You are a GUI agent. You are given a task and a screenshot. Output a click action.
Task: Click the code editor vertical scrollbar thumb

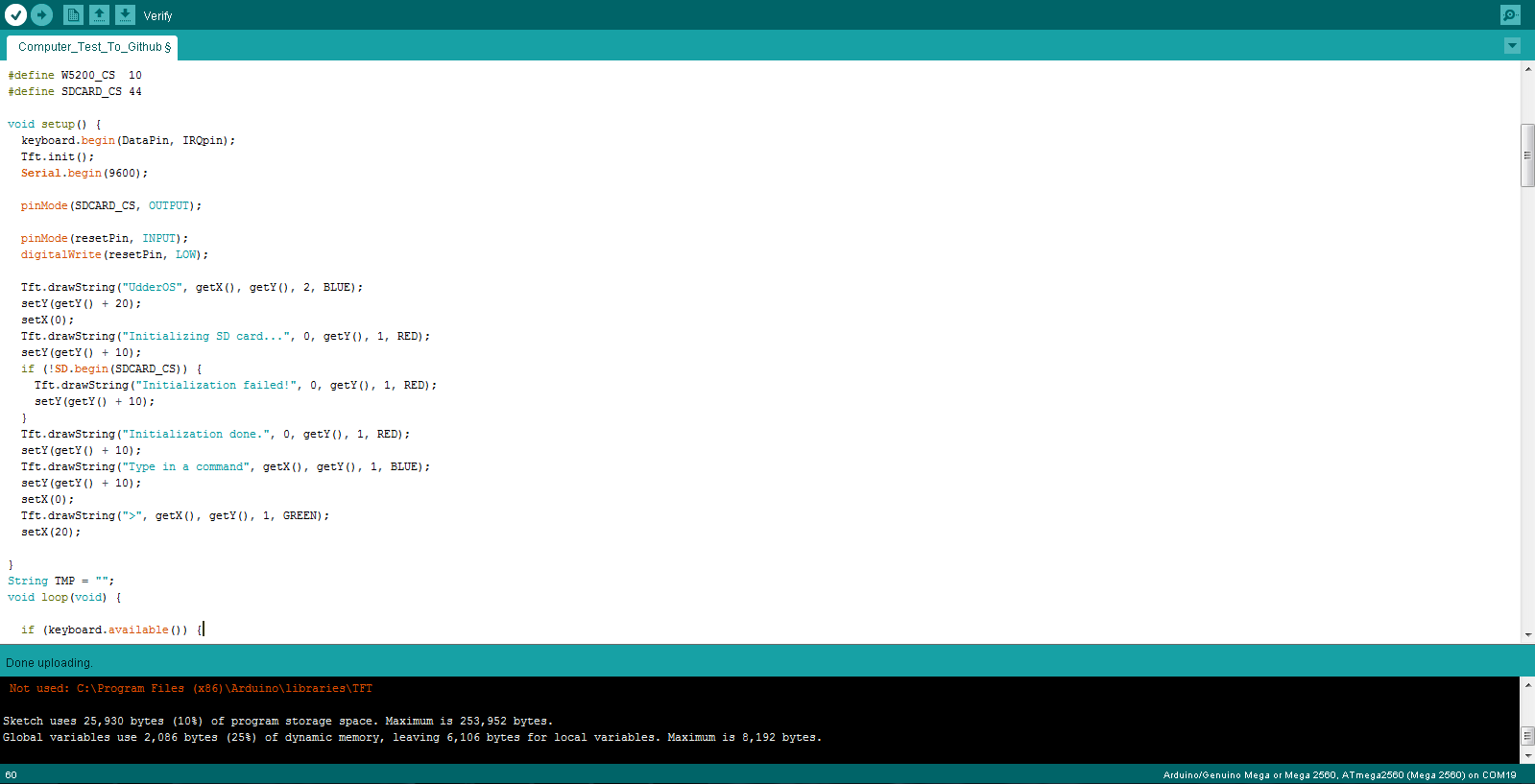1527,155
